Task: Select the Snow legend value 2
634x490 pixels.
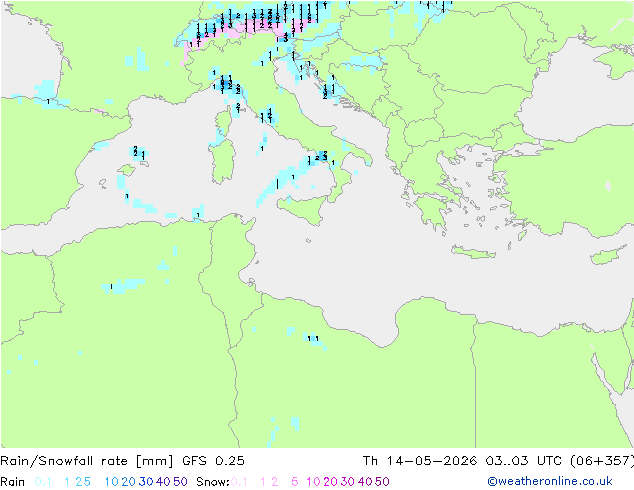Action: (x=275, y=482)
